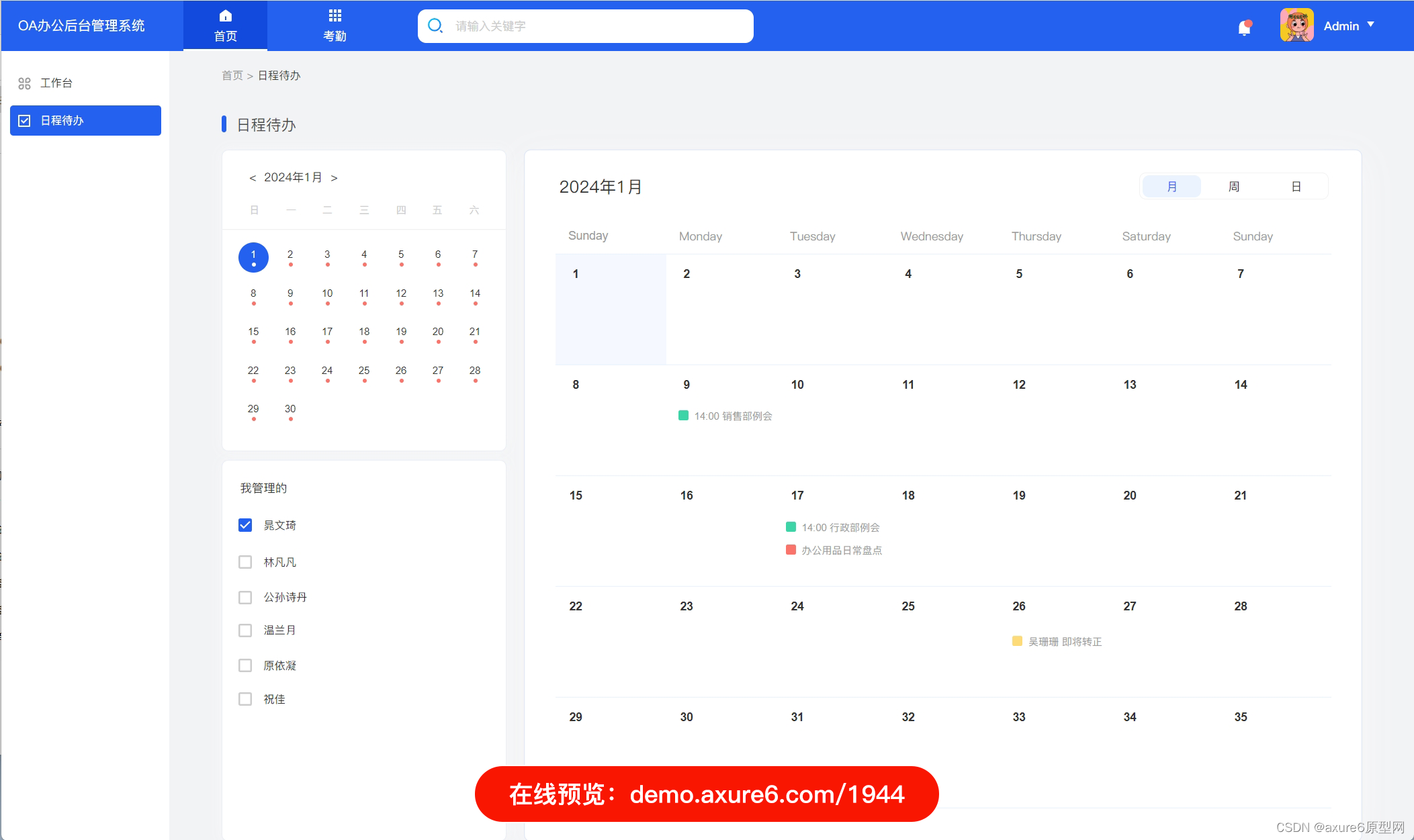Switch to 日 day view
1414x840 pixels.
pos(1296,186)
